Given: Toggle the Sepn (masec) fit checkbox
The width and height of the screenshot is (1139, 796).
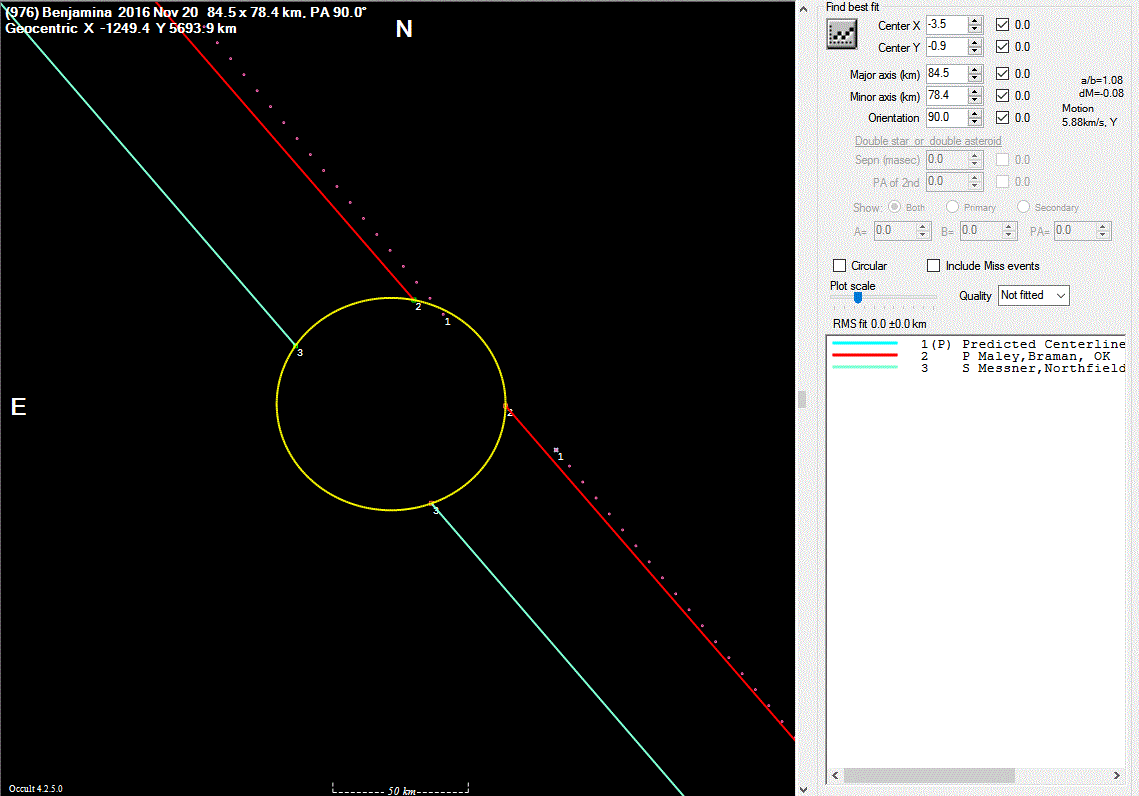Looking at the screenshot, I should 1002,160.
